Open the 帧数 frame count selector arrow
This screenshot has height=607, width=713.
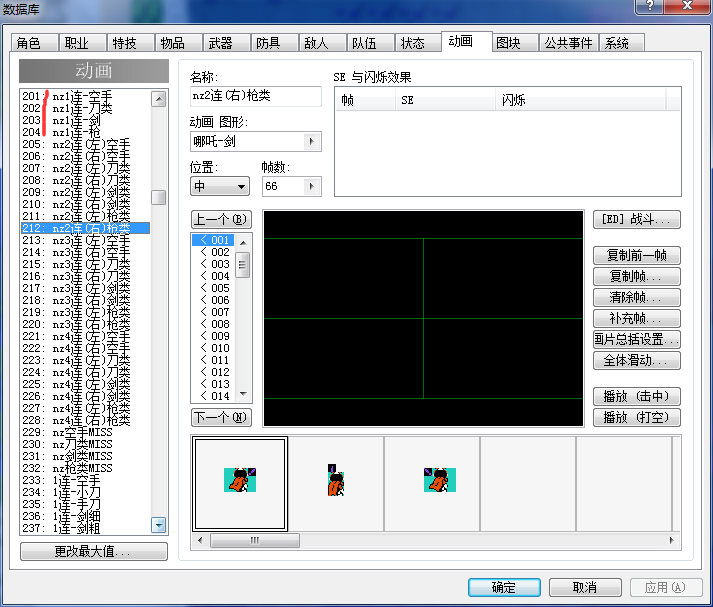coord(311,186)
